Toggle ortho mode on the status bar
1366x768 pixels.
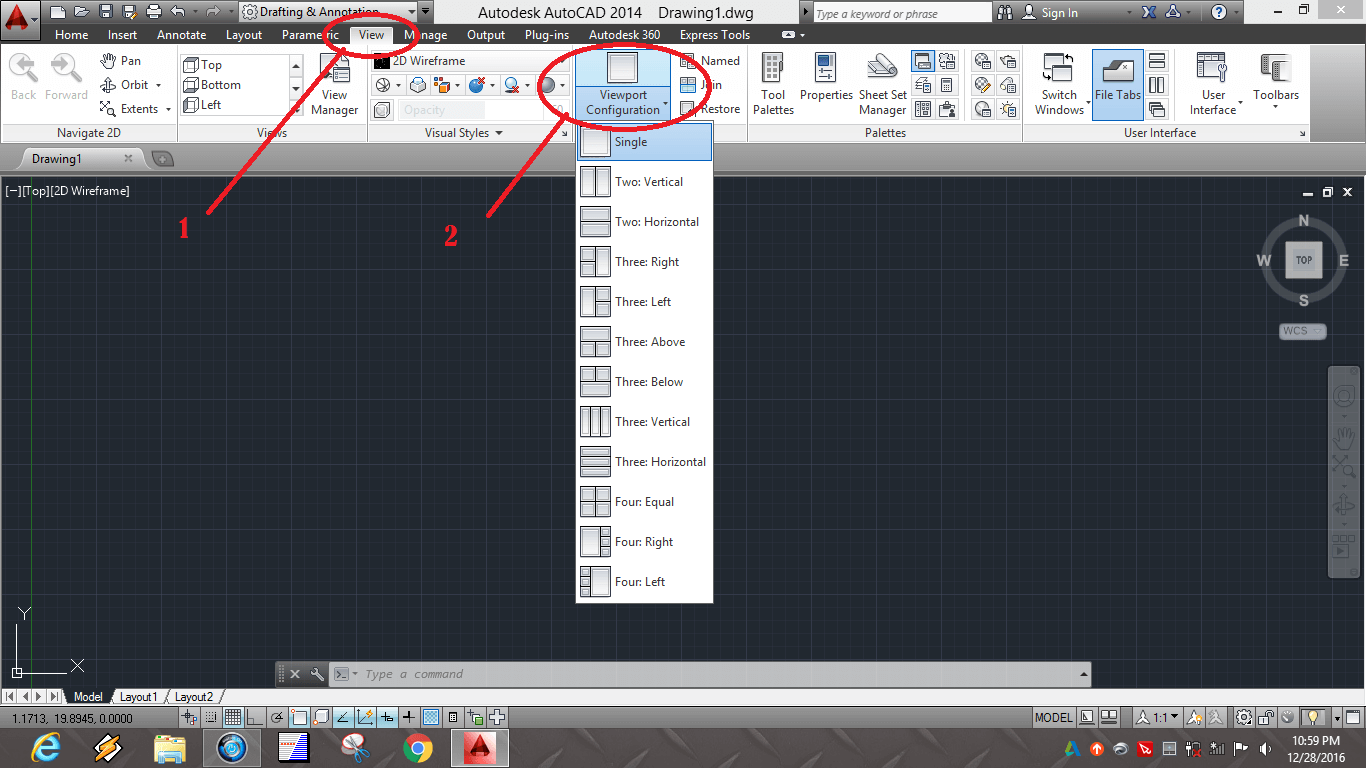click(256, 716)
